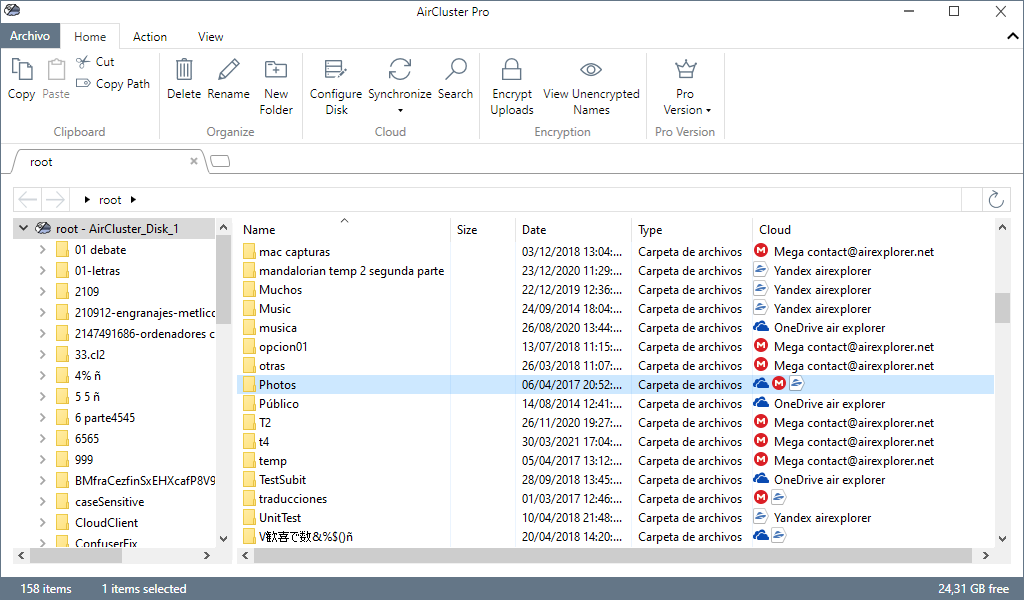Switch to the Action ribbon tab
1024x600 pixels.
pyautogui.click(x=150, y=37)
